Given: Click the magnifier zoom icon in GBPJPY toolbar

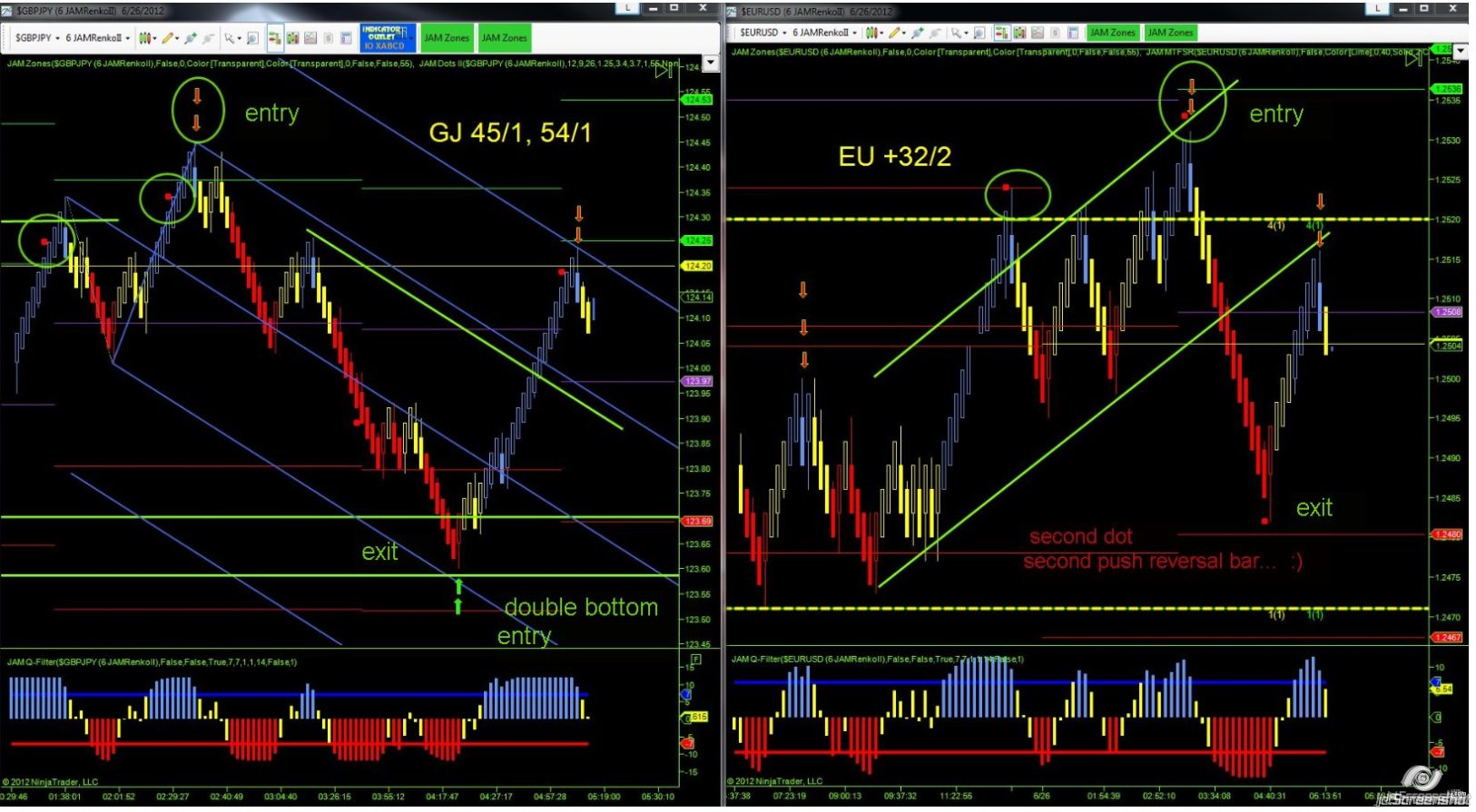Looking at the screenshot, I should 252,38.
